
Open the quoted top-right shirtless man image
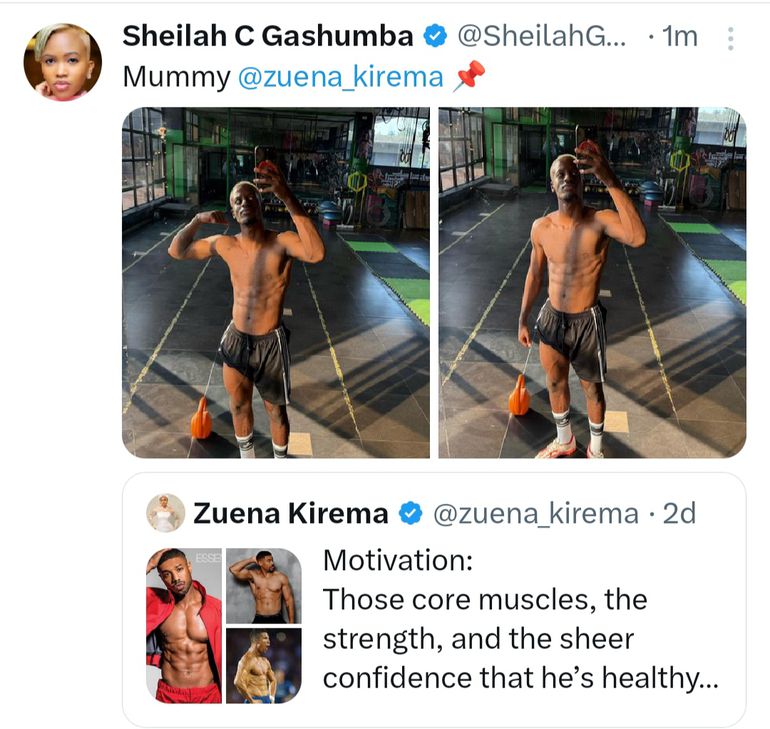pyautogui.click(x=264, y=586)
